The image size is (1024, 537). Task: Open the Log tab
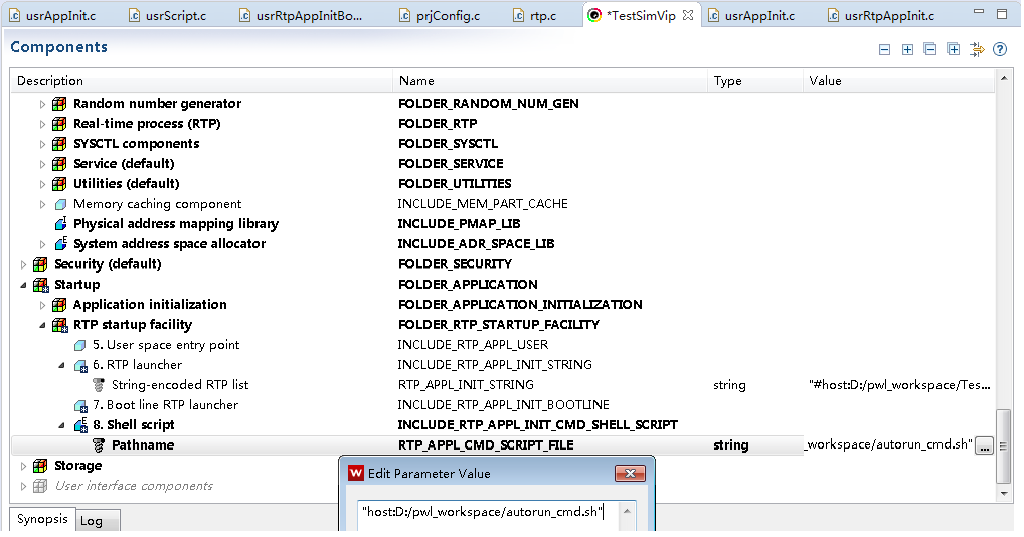pos(91,520)
